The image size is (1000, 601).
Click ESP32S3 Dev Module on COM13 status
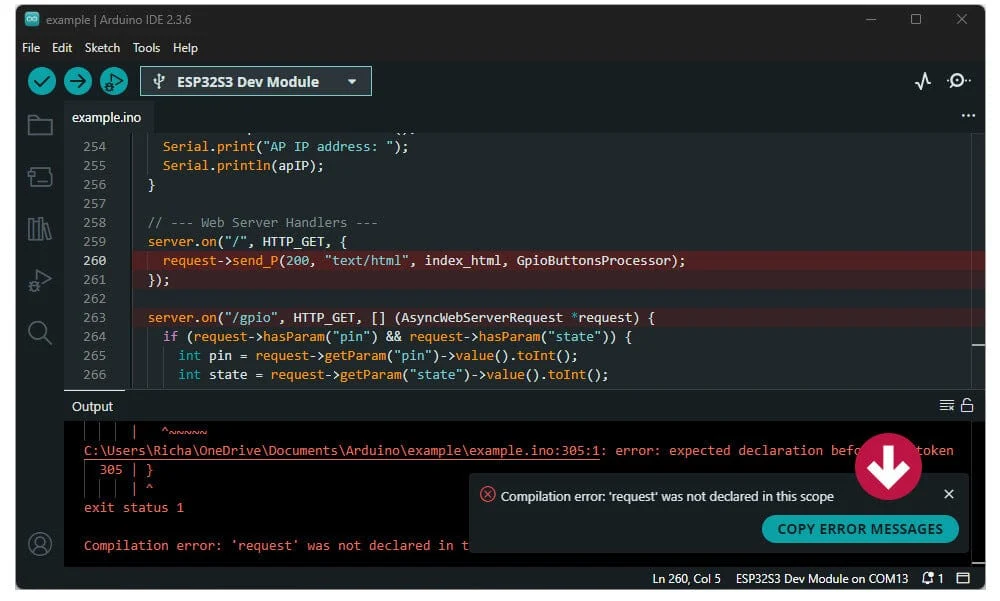pos(821,579)
